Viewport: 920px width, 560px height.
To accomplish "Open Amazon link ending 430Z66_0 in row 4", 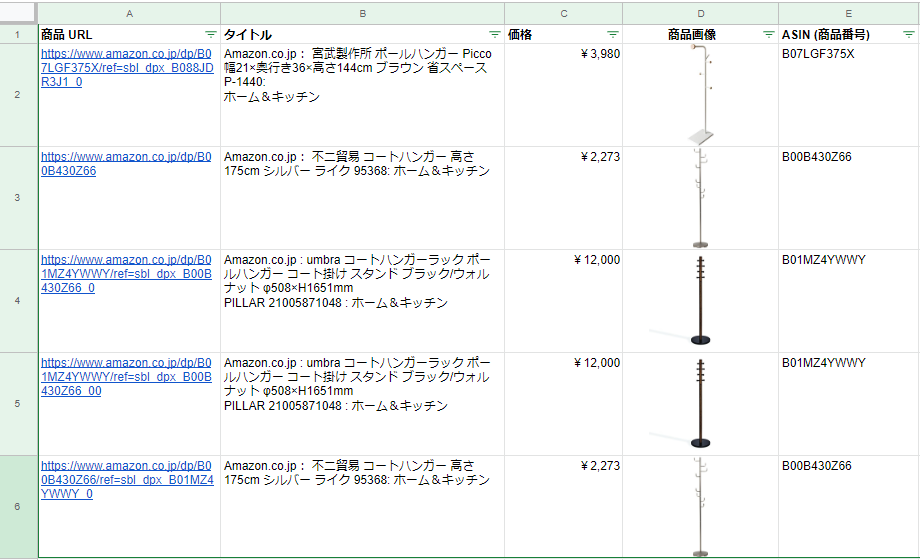I will point(126,274).
